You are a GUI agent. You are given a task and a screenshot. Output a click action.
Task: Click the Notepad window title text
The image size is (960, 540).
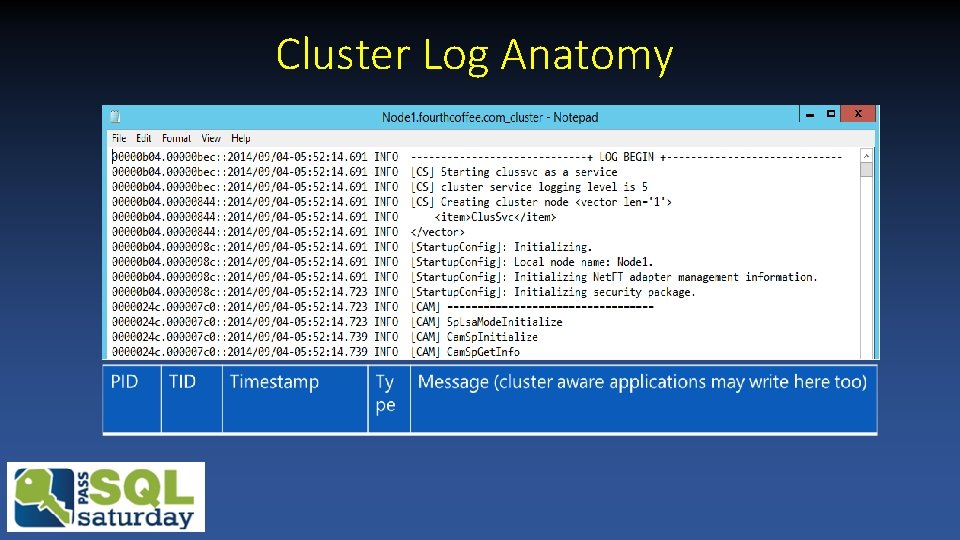coord(490,117)
